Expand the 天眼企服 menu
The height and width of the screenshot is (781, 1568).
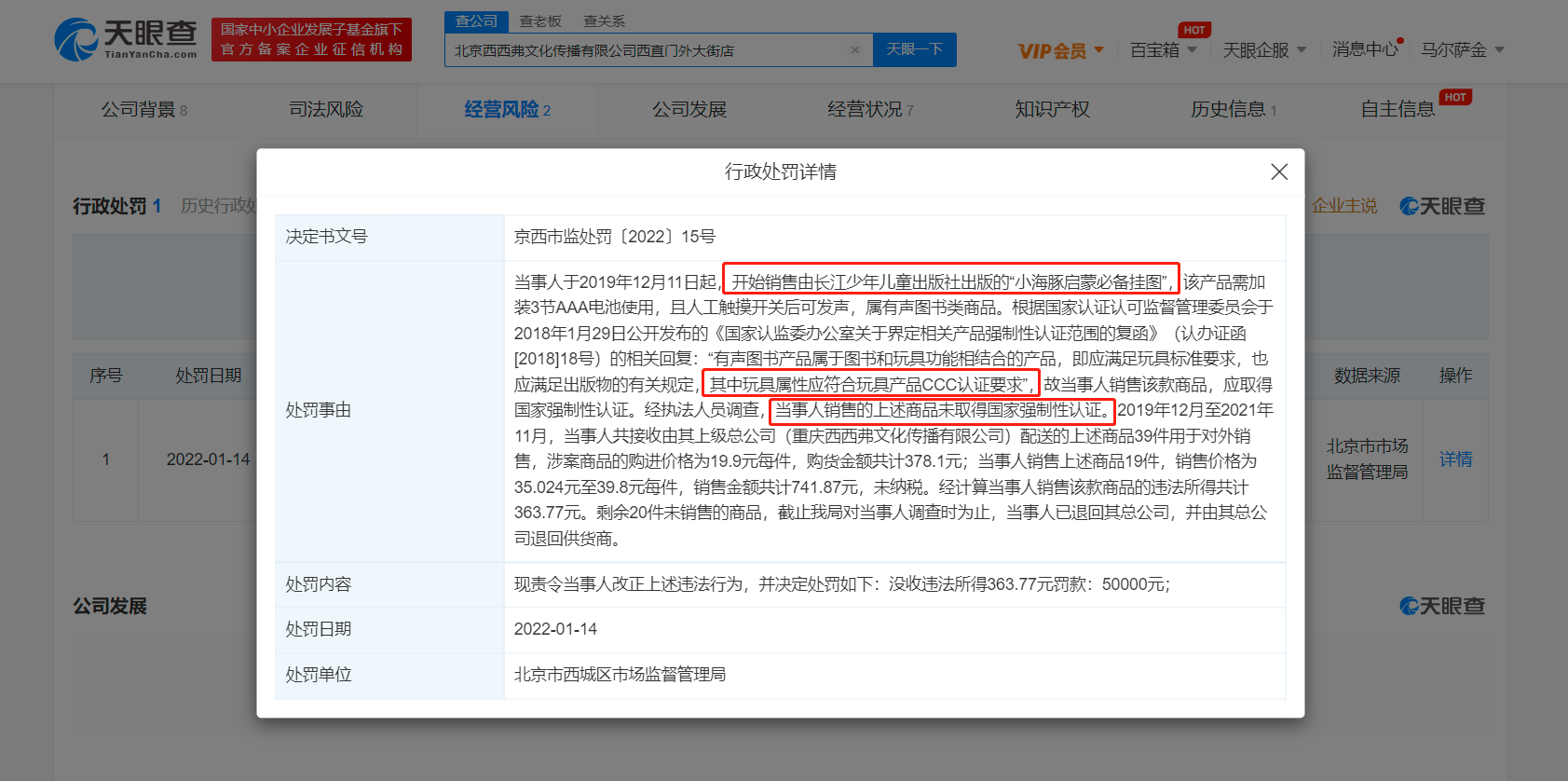pos(1264,50)
